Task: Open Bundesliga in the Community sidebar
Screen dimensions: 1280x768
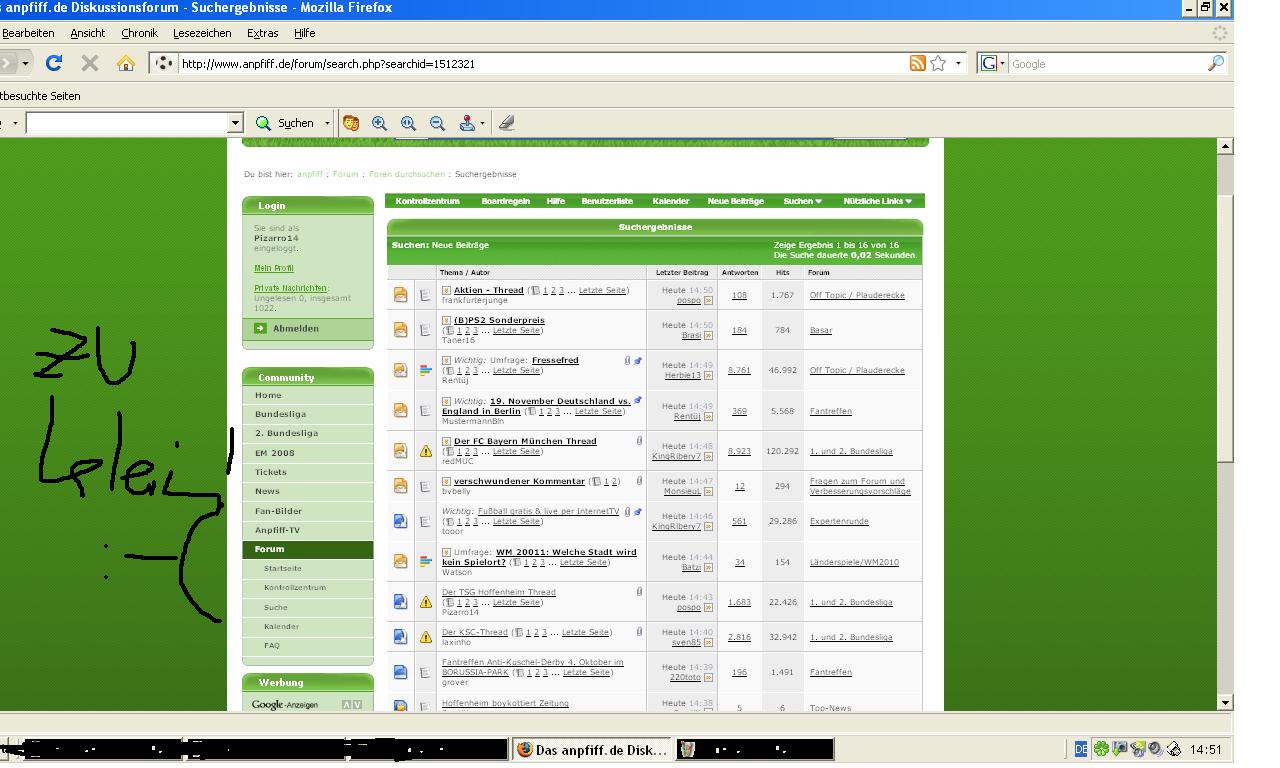Action: click(280, 414)
